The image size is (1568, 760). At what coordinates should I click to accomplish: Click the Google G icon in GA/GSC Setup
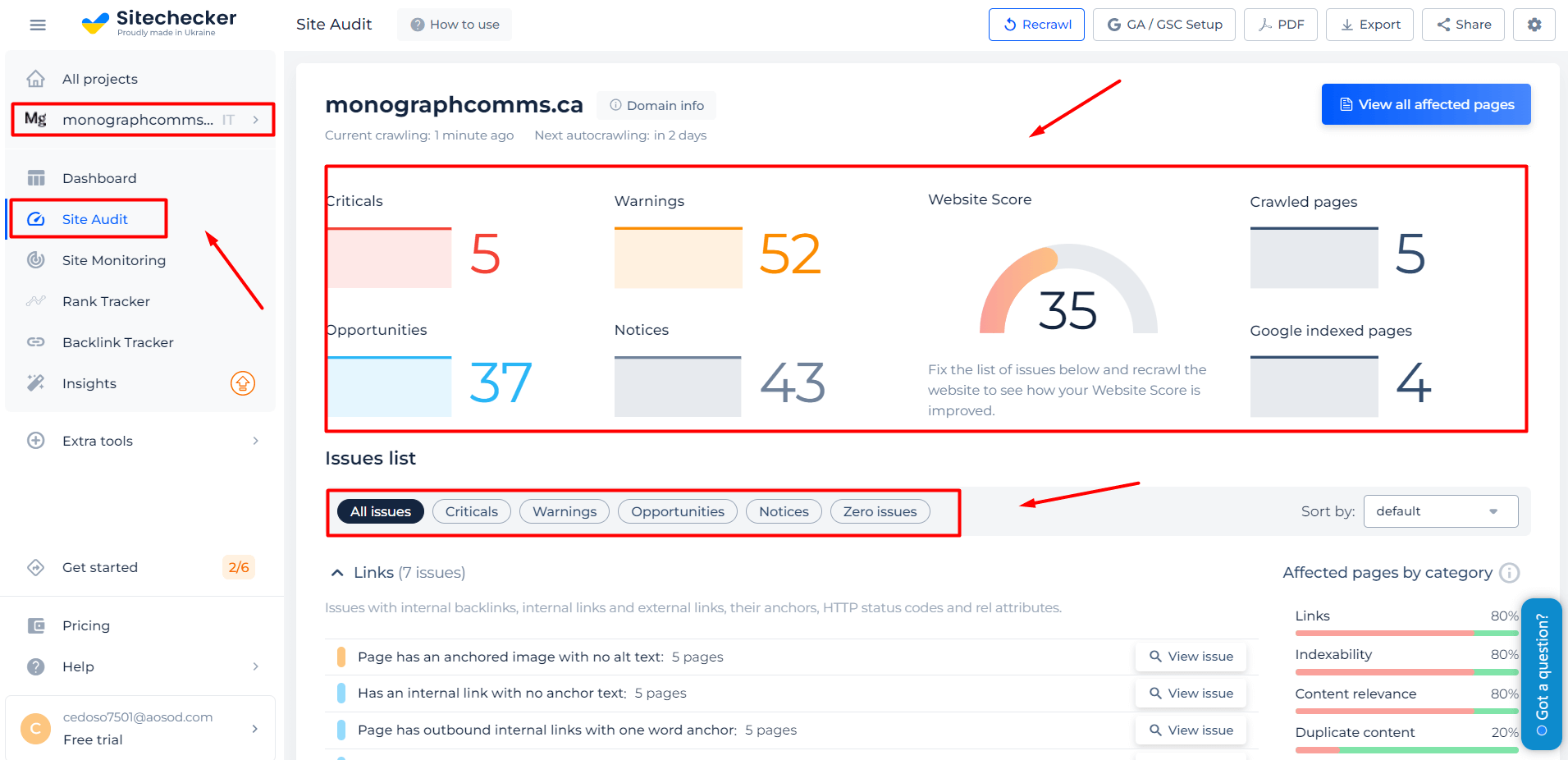pyautogui.click(x=1114, y=25)
